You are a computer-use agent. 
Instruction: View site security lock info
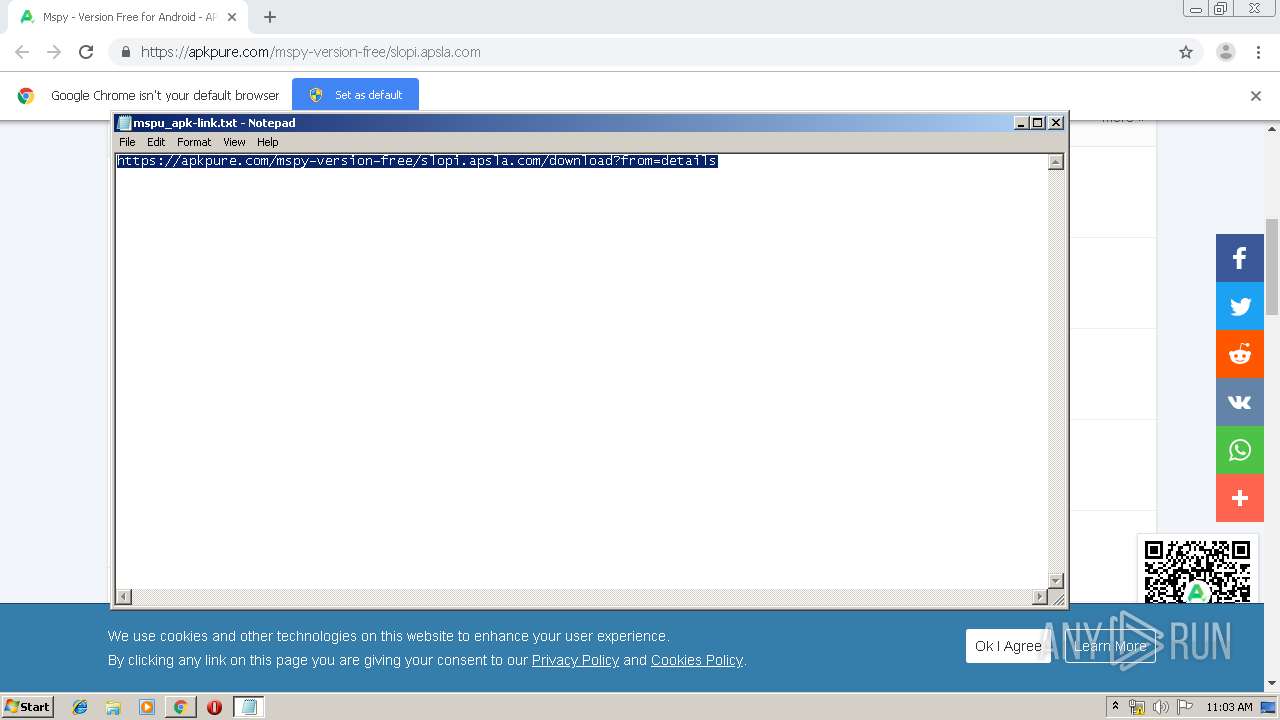(126, 52)
